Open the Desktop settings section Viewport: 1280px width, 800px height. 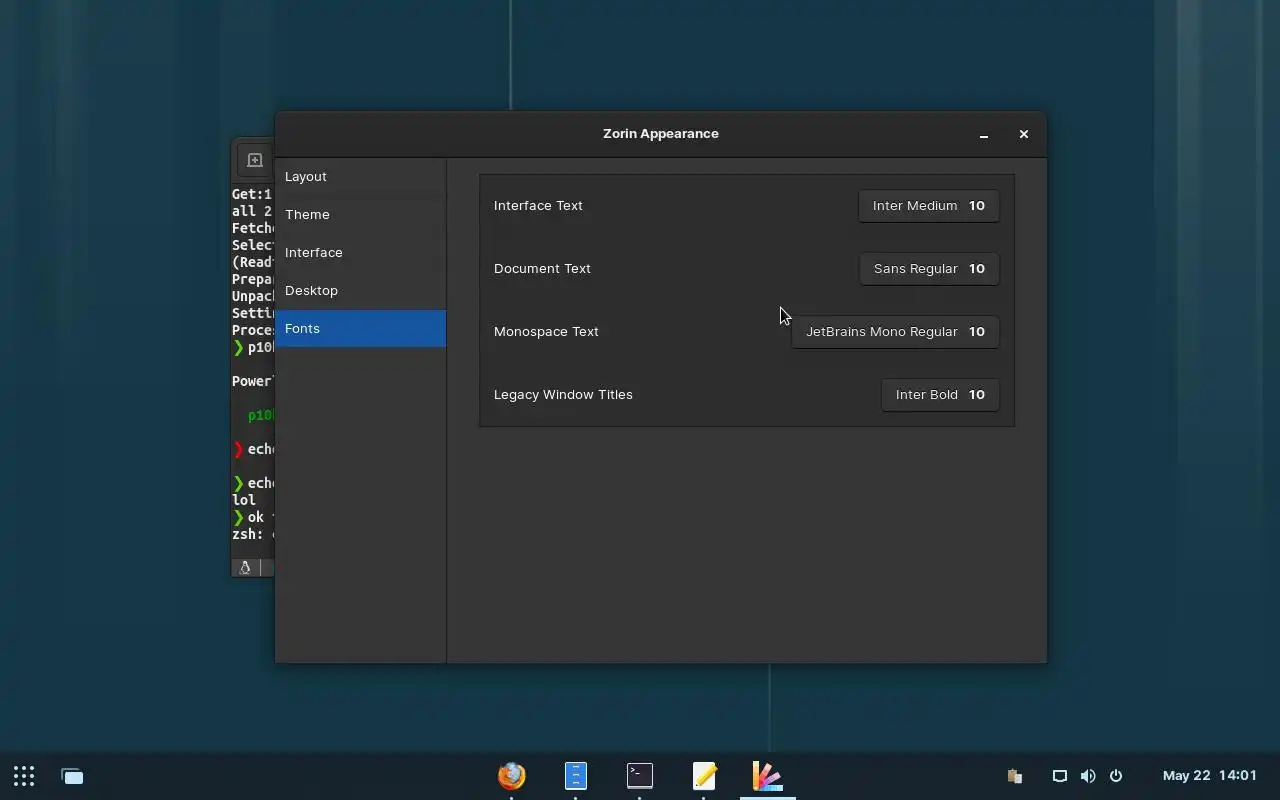[x=360, y=291]
